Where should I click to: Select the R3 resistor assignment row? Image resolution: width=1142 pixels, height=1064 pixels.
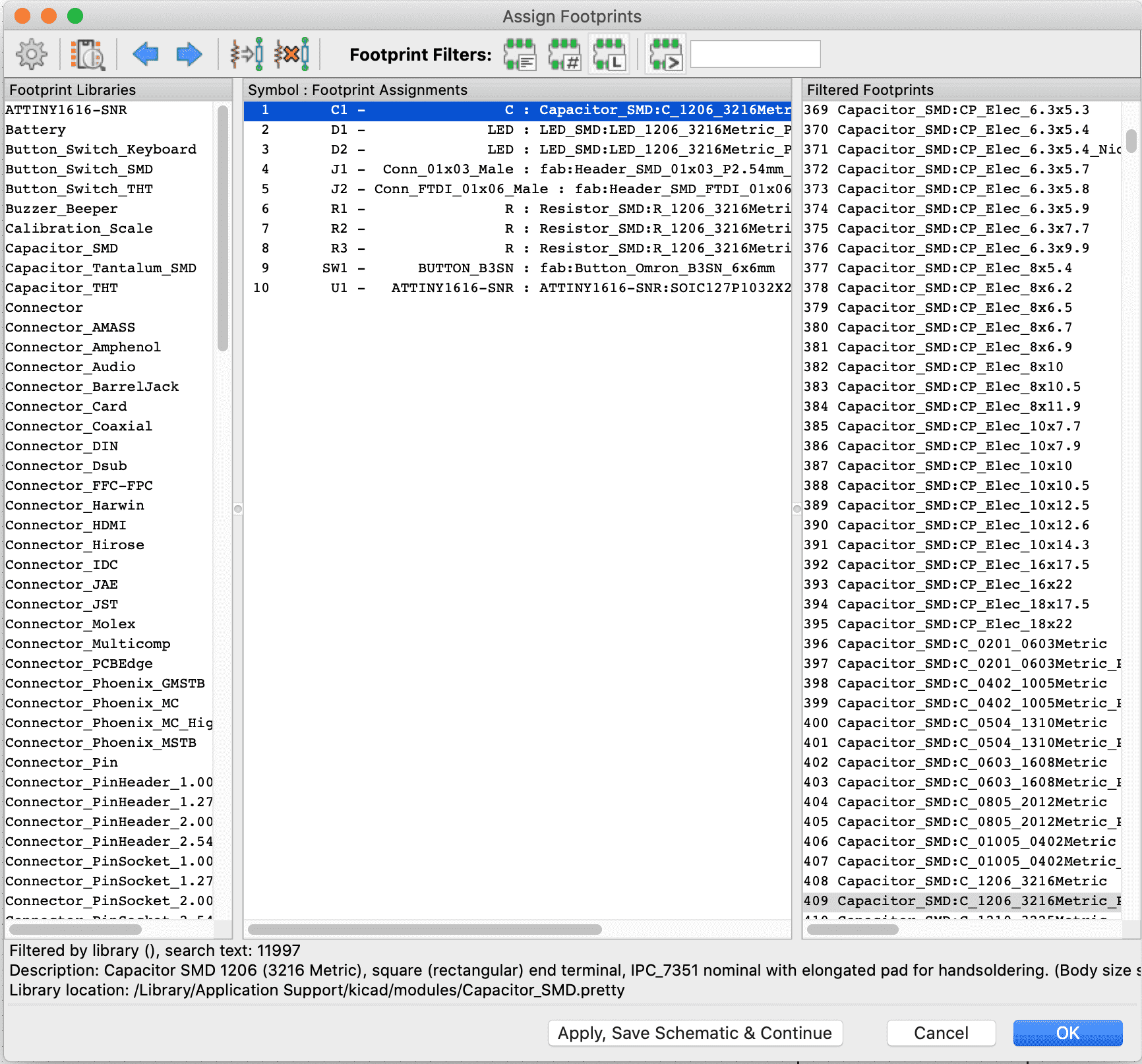pyautogui.click(x=518, y=248)
